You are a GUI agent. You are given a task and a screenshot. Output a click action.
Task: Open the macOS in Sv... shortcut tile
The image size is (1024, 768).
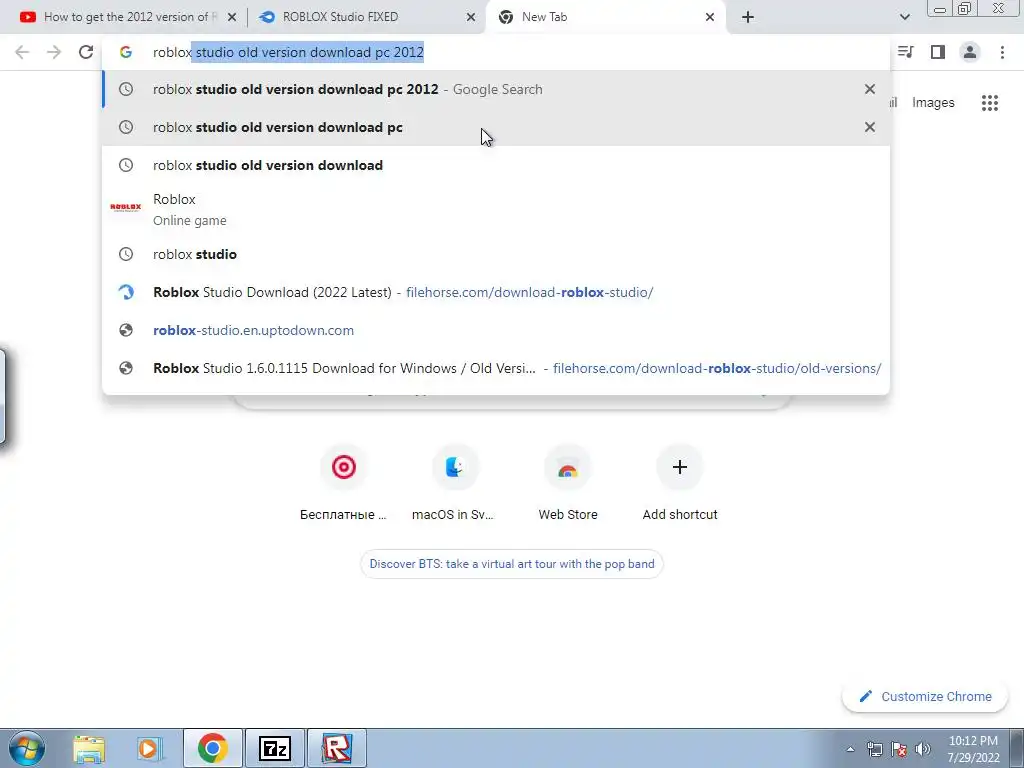(455, 483)
